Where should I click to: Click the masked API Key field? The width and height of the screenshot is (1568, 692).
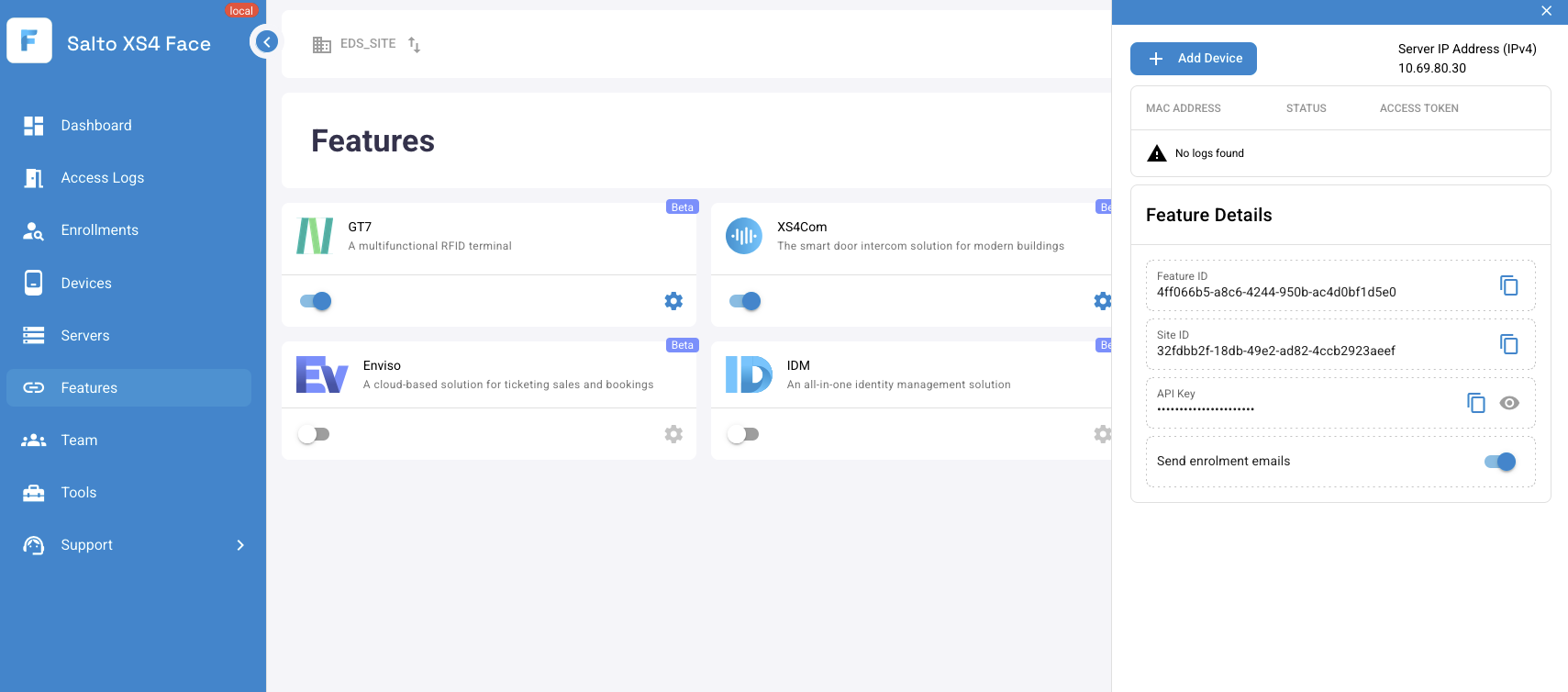[1206, 409]
